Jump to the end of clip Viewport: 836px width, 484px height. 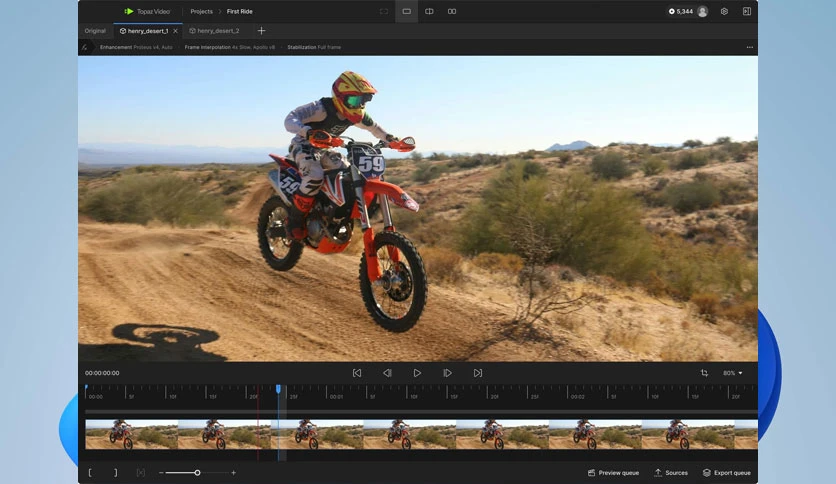point(478,373)
